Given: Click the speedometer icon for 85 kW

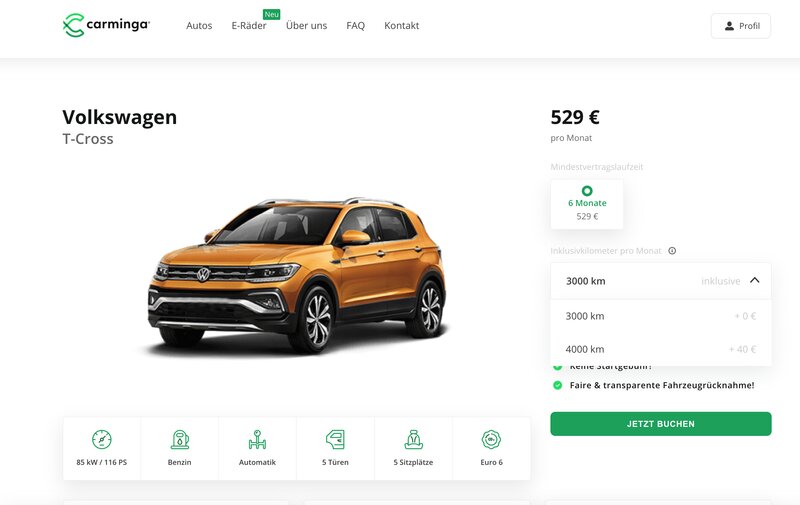Looking at the screenshot, I should (102, 439).
